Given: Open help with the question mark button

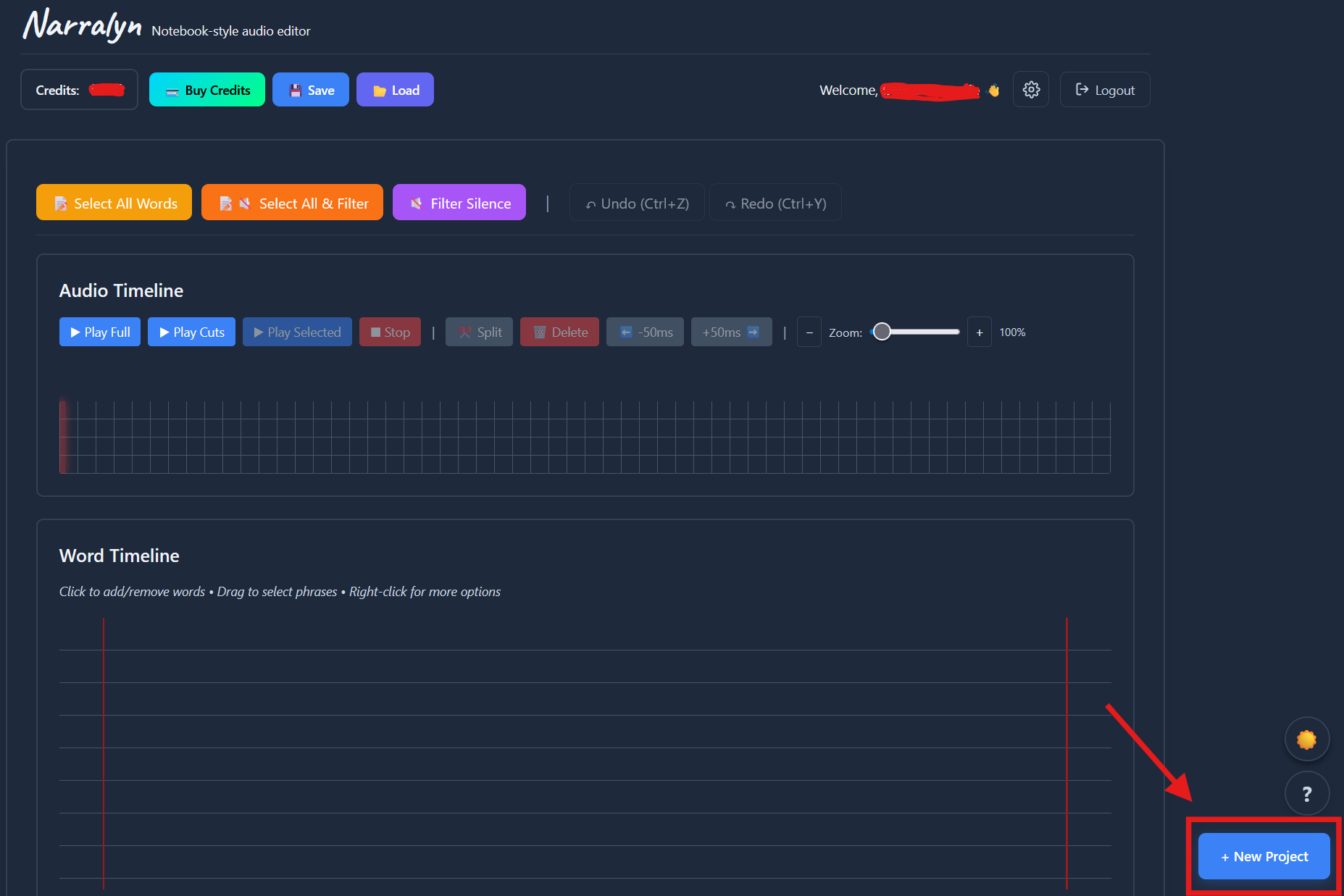Looking at the screenshot, I should (x=1306, y=794).
